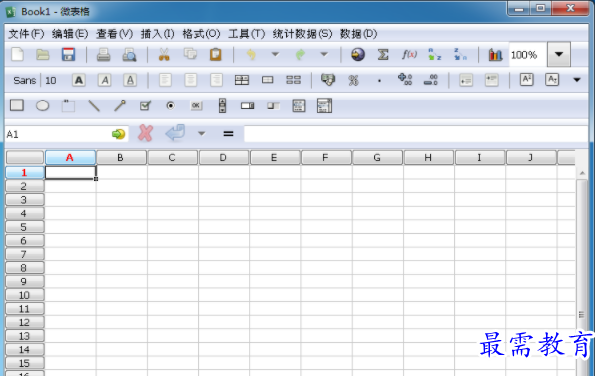Redo with the green arrow icon
The width and height of the screenshot is (601, 376).
click(300, 54)
